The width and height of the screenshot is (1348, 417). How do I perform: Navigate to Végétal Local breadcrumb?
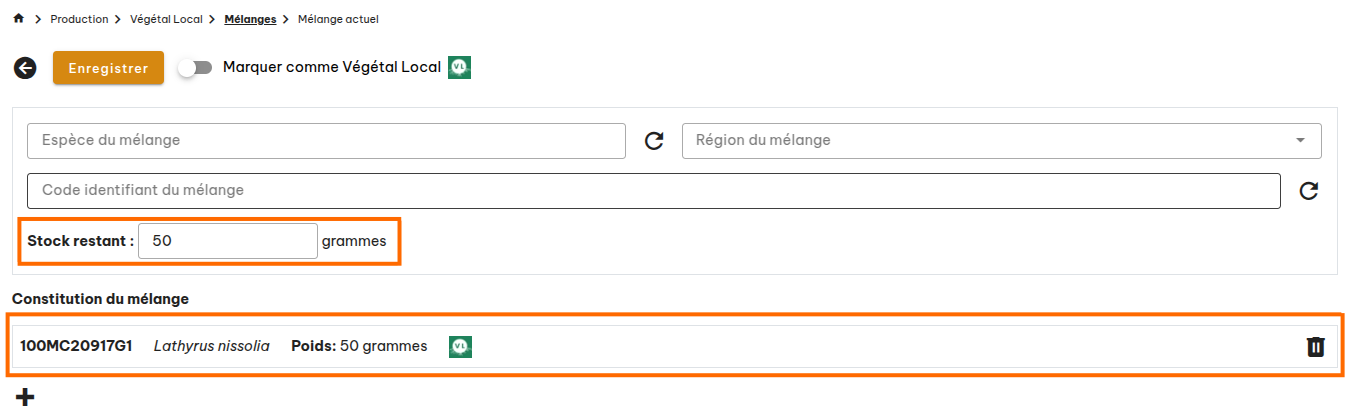[x=166, y=19]
